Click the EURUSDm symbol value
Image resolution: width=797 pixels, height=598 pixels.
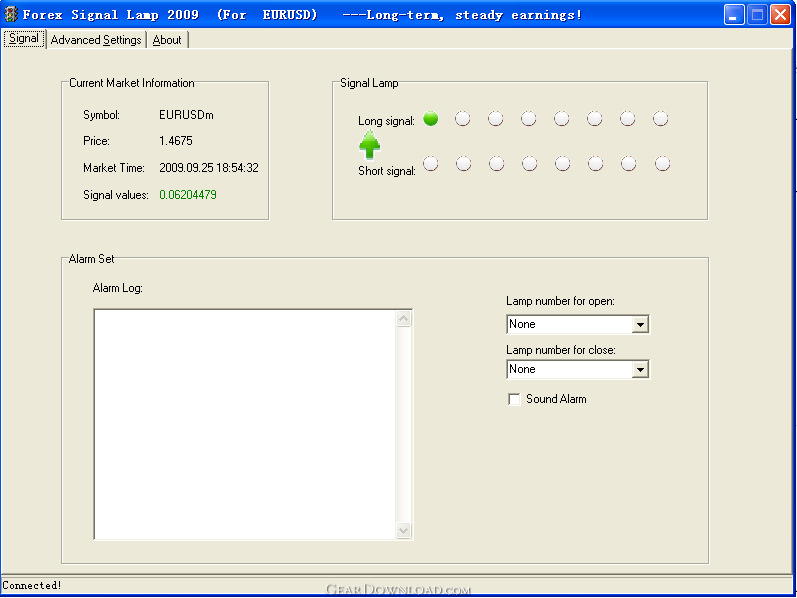[187, 115]
